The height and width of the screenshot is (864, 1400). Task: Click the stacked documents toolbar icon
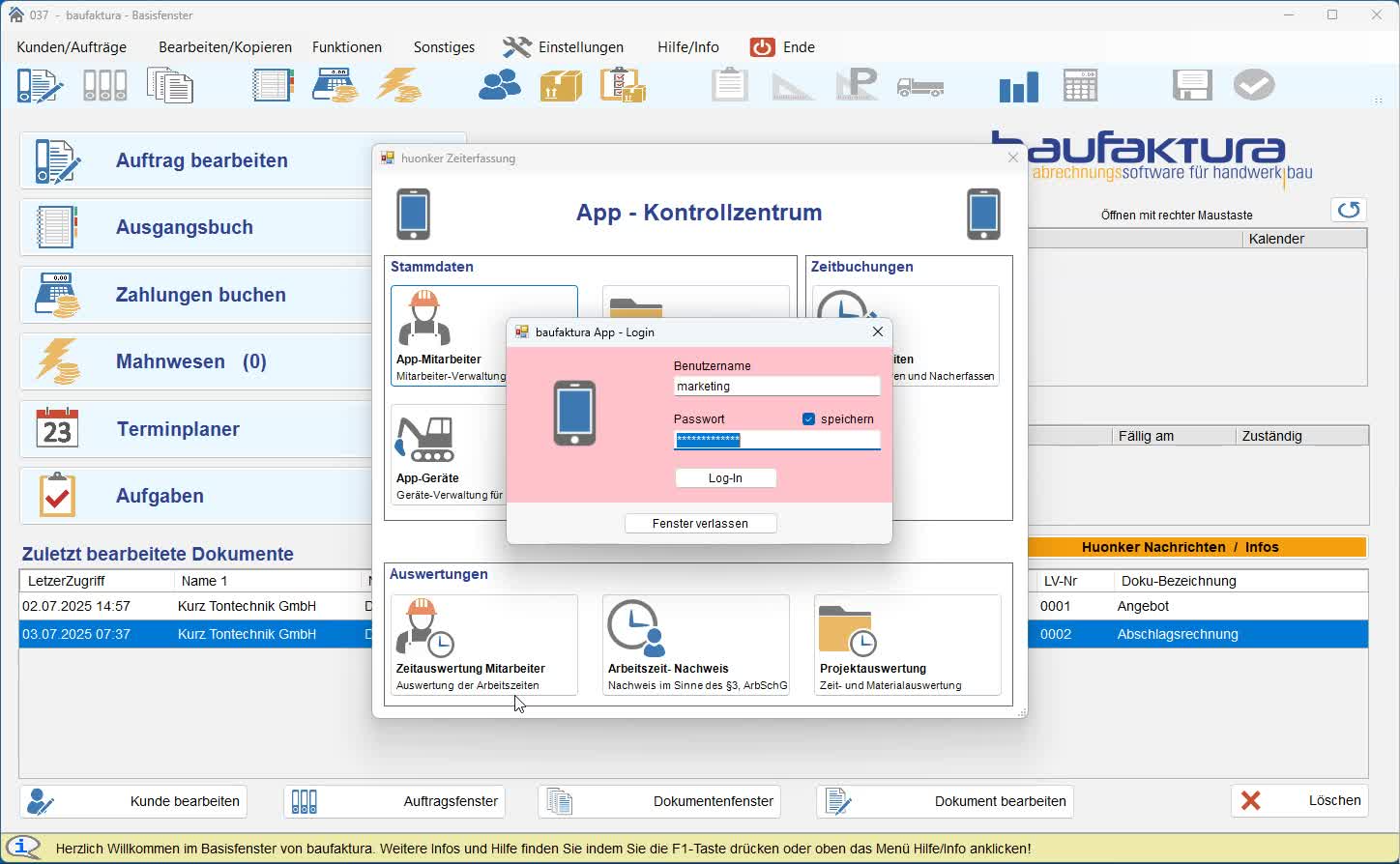(x=170, y=86)
